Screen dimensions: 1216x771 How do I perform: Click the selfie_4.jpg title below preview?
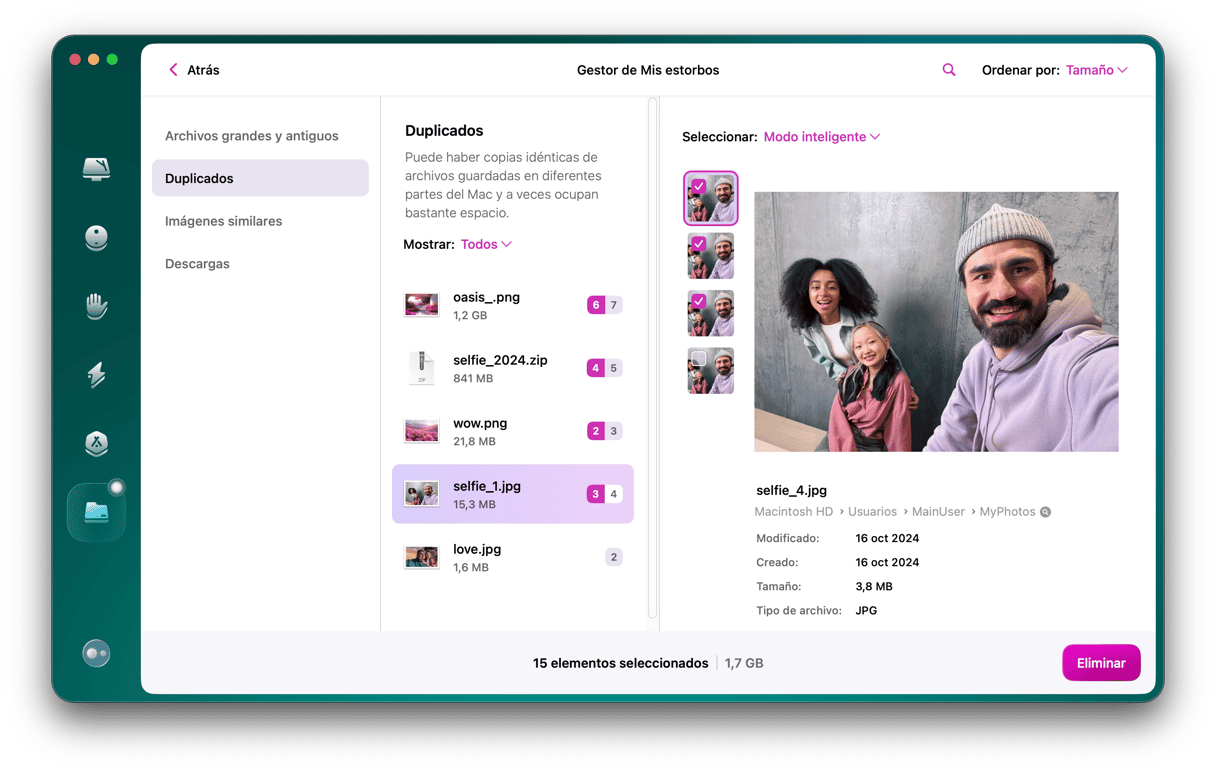(x=791, y=490)
